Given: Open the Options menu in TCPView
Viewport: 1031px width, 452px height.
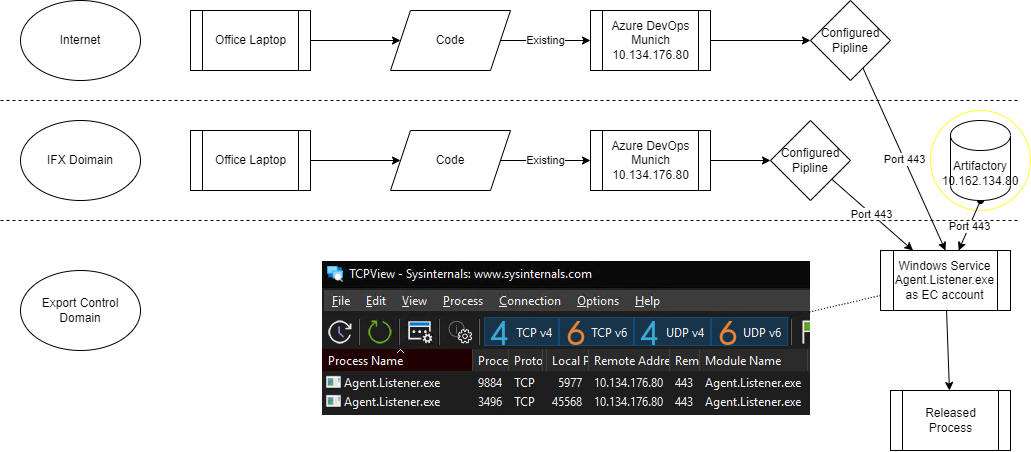Looking at the screenshot, I should click(598, 301).
